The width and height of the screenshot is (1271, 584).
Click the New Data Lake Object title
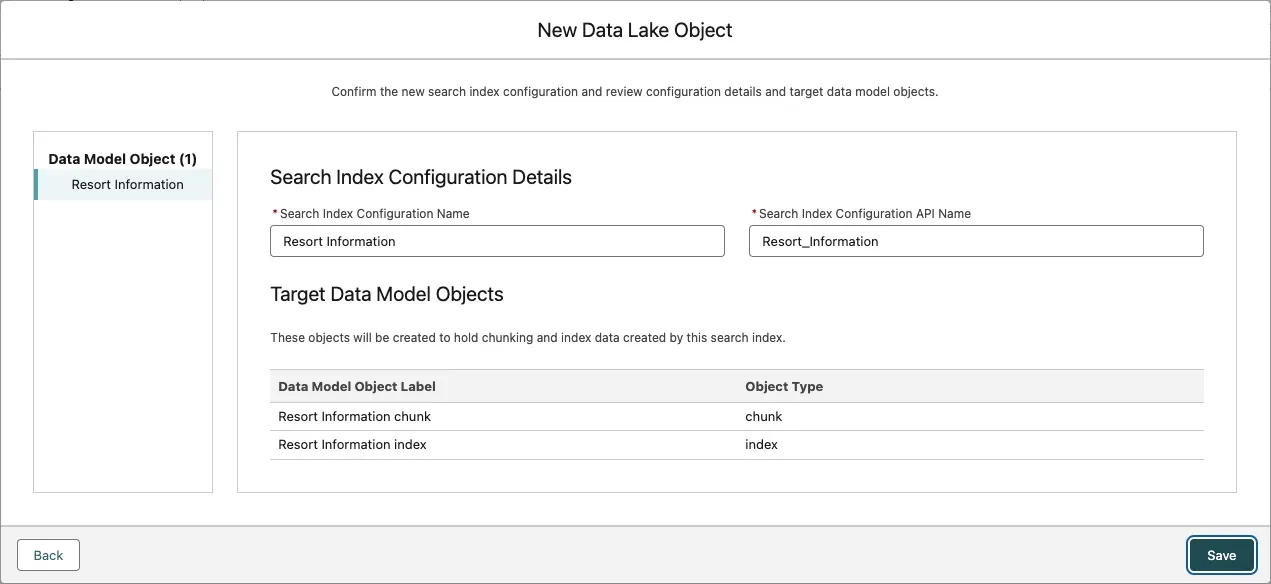point(635,30)
